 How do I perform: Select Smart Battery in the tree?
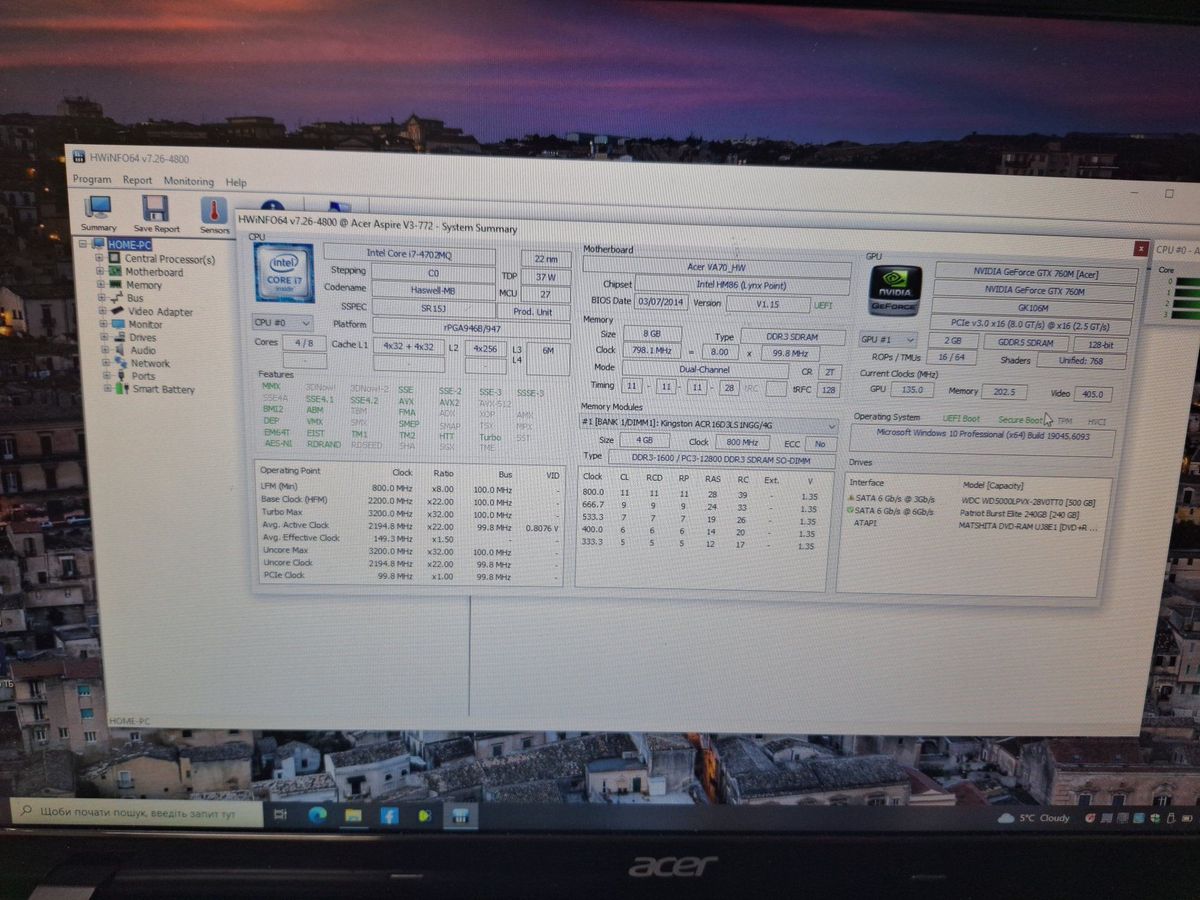click(163, 389)
